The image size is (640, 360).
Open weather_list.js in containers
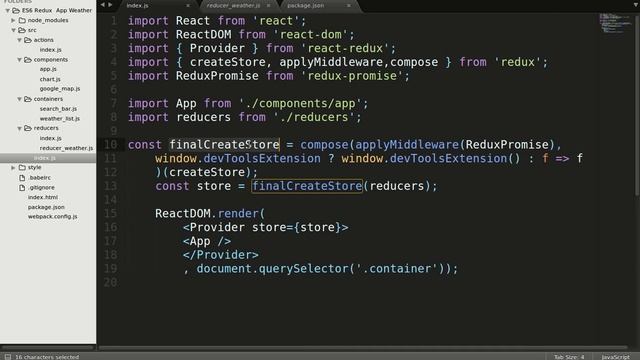(60, 119)
